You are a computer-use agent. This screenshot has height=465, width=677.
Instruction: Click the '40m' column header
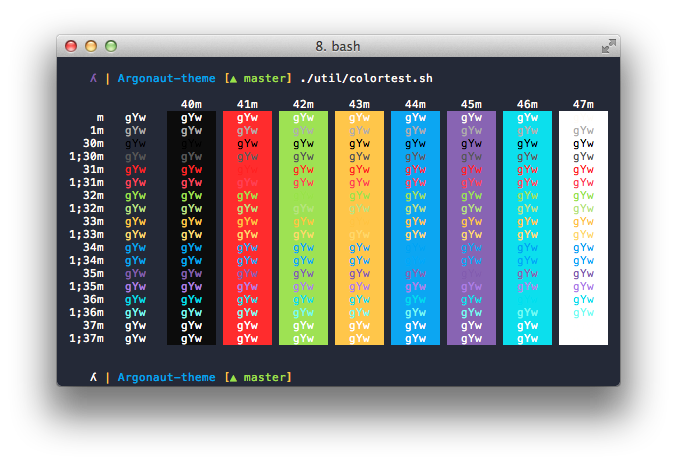point(191,104)
